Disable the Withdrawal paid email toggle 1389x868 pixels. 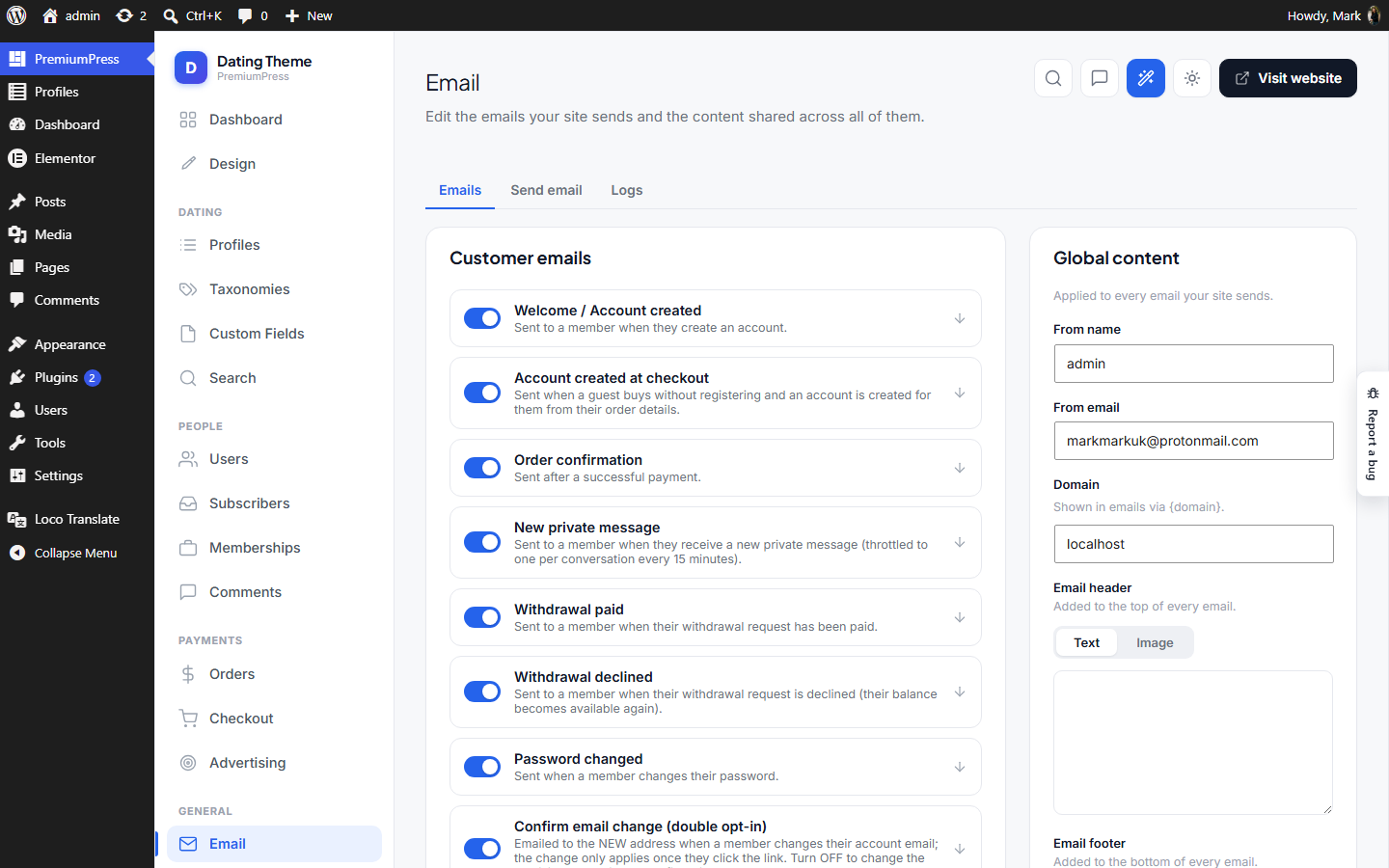click(x=482, y=617)
